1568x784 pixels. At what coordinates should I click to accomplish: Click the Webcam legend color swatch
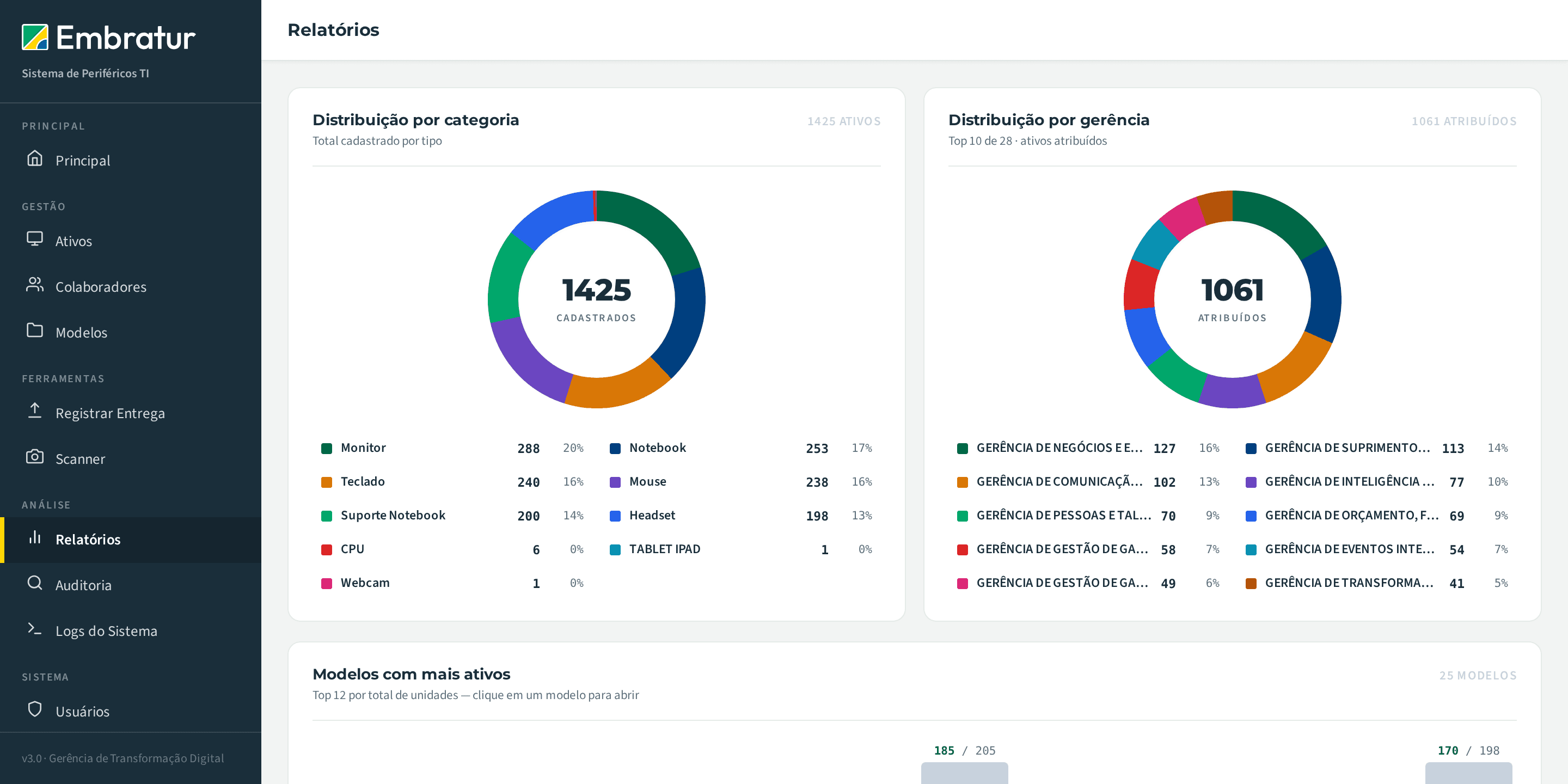point(327,583)
